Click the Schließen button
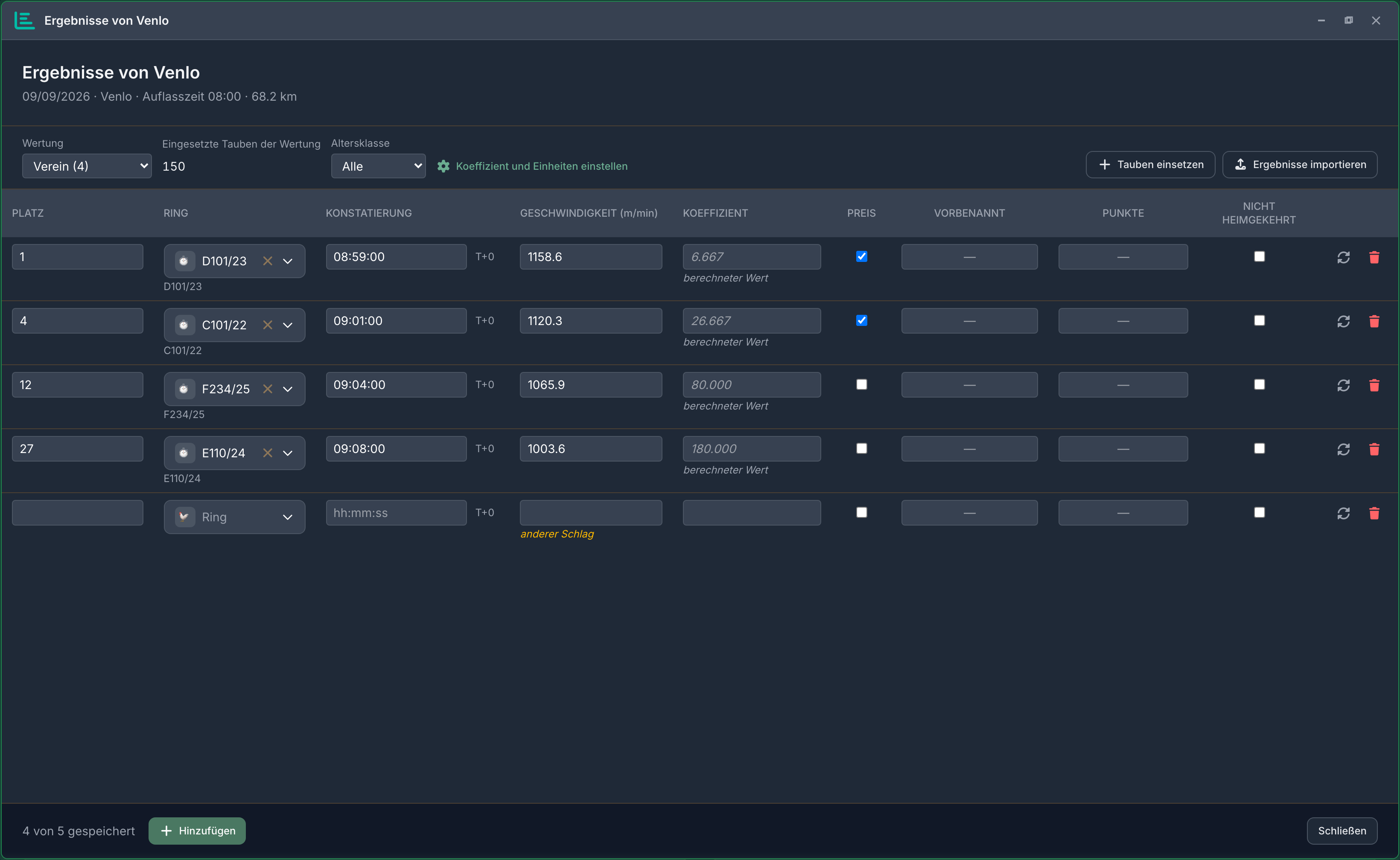Screen dimensions: 1400x860 pos(1342,831)
